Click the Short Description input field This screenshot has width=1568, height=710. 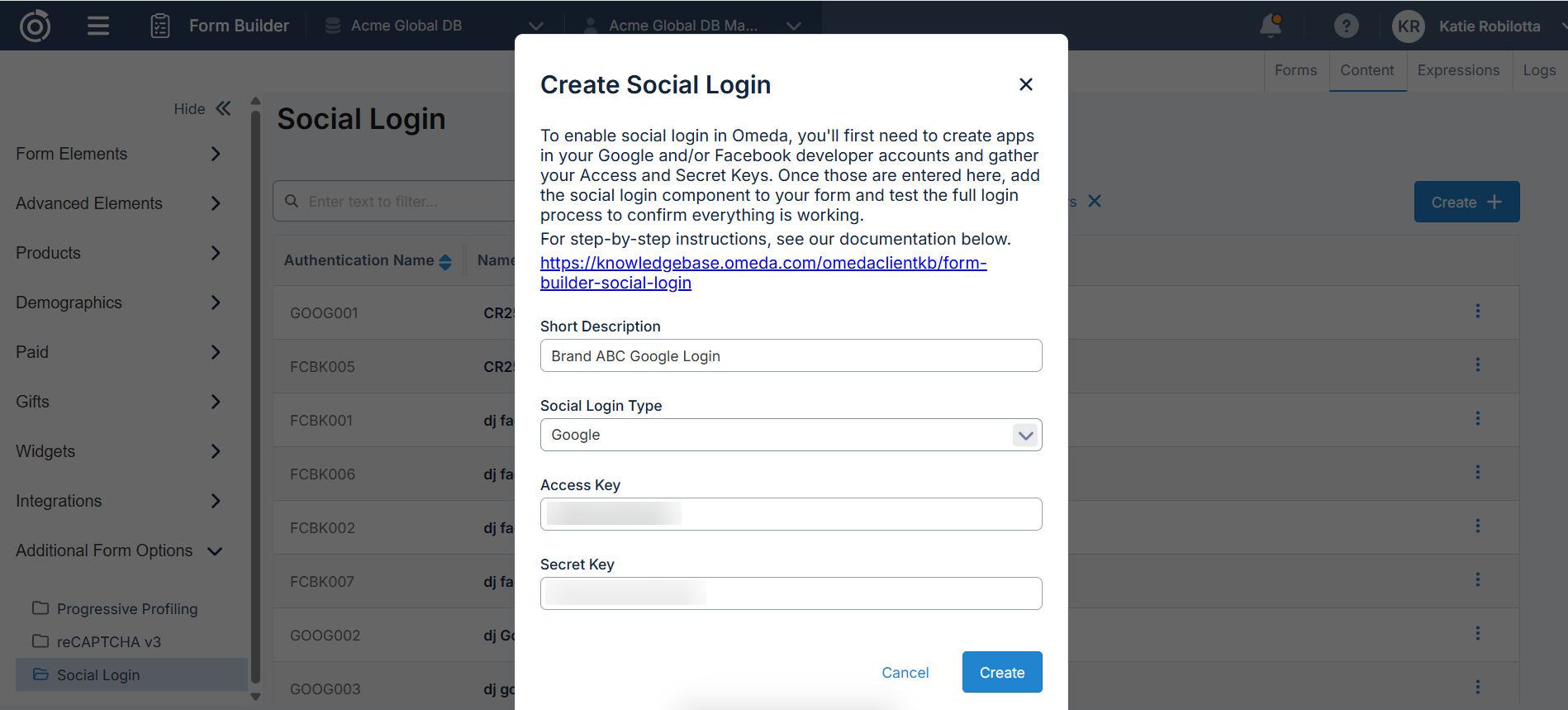coord(791,355)
